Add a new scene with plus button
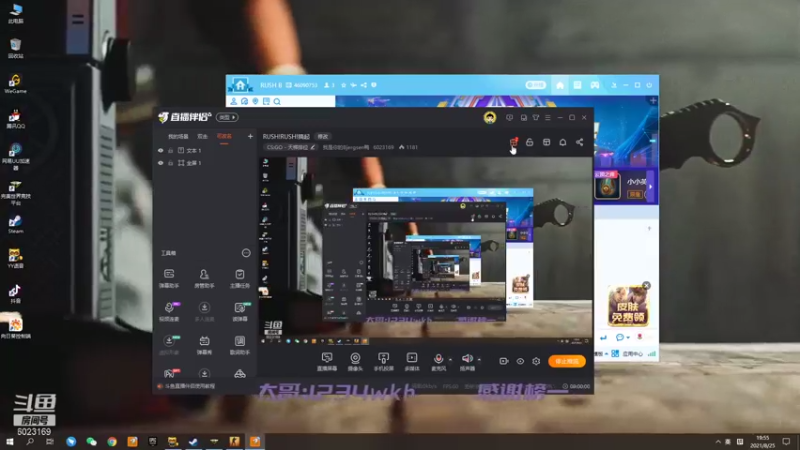 point(250,136)
